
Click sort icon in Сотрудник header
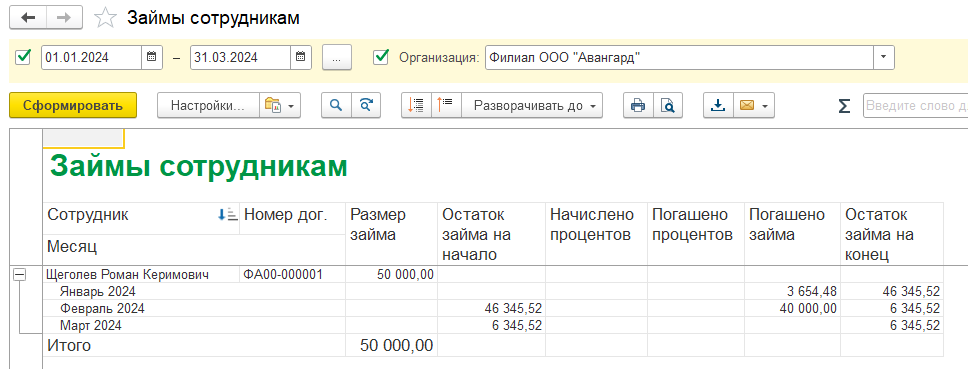(x=227, y=215)
